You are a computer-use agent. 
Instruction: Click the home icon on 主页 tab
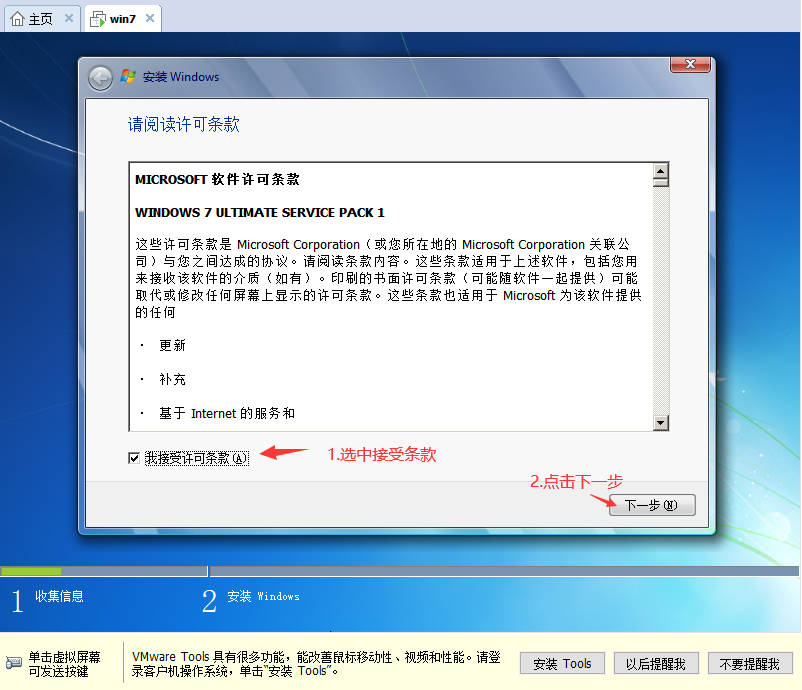coord(17,19)
